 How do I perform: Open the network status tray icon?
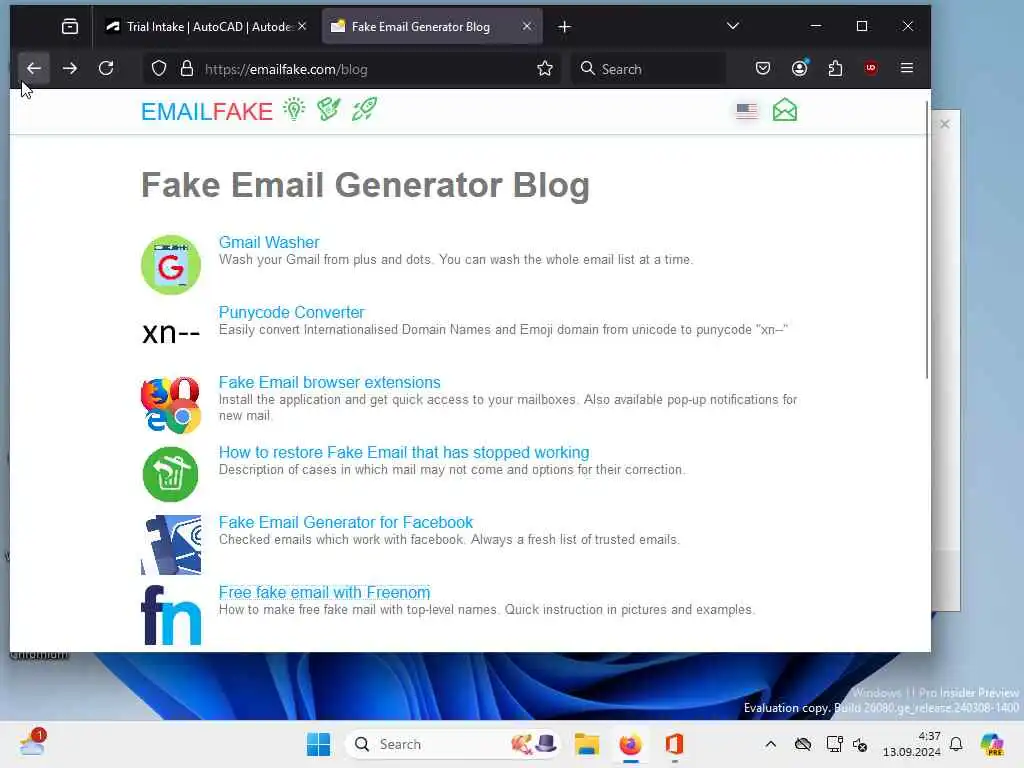[x=833, y=744]
